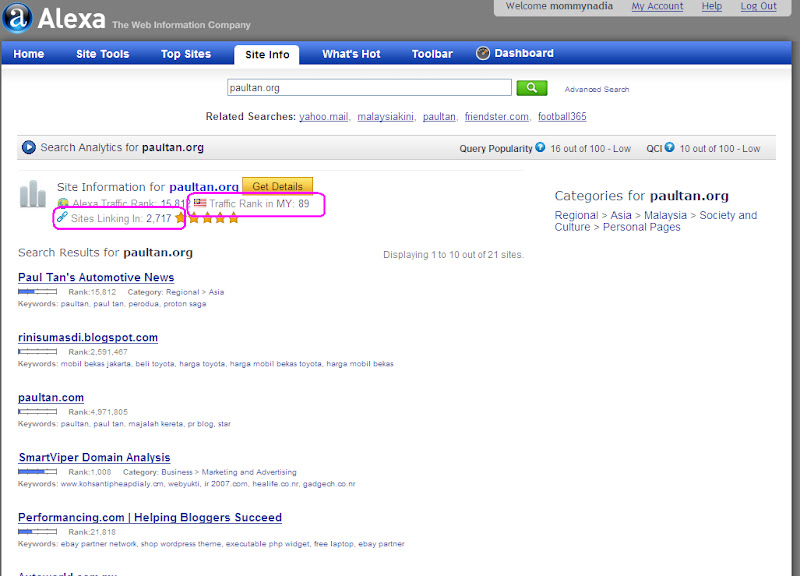Click the Regional category of Paul Tan's result
The height and width of the screenshot is (576, 800).
(x=182, y=292)
